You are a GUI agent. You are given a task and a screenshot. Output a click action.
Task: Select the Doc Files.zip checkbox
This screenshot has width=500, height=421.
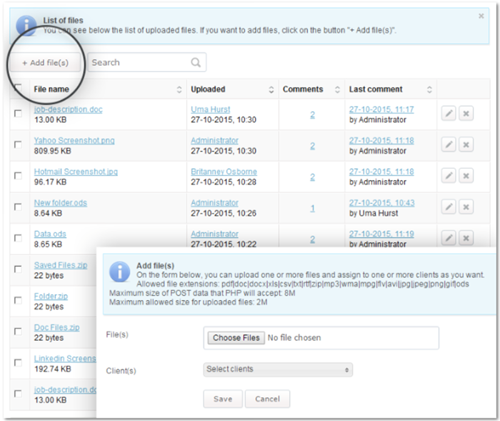click(x=18, y=331)
